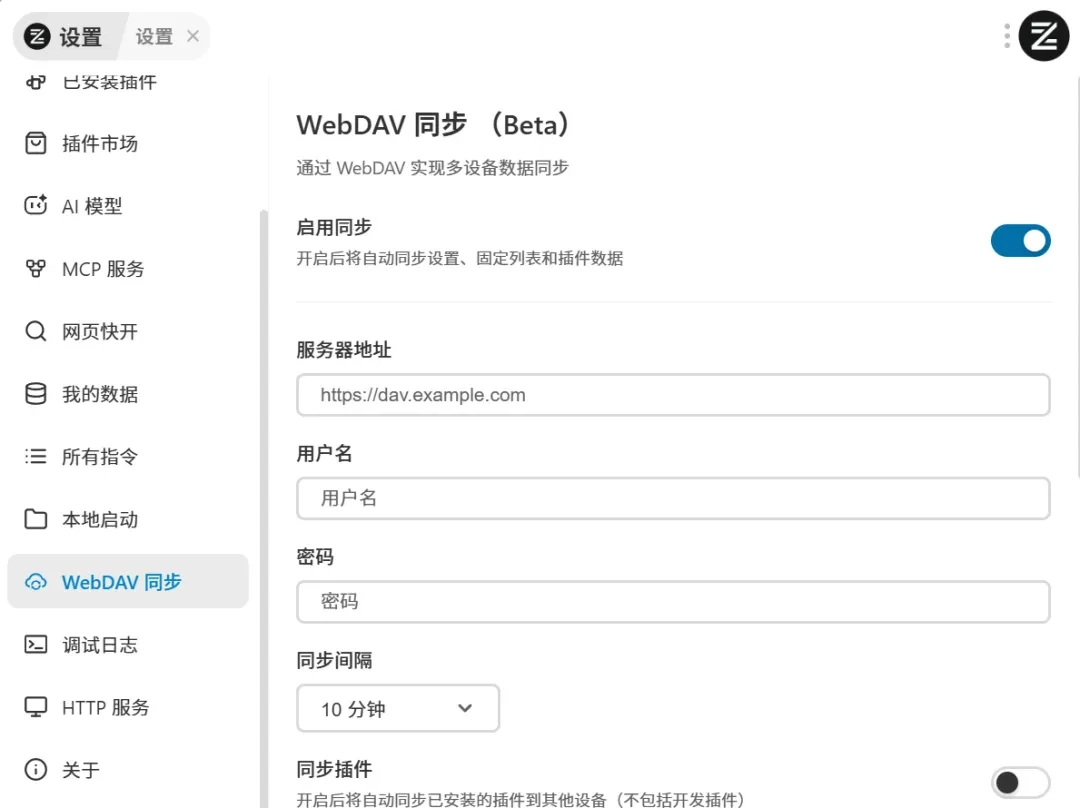
Task: Go to 本地启动 settings
Action: click(128, 519)
